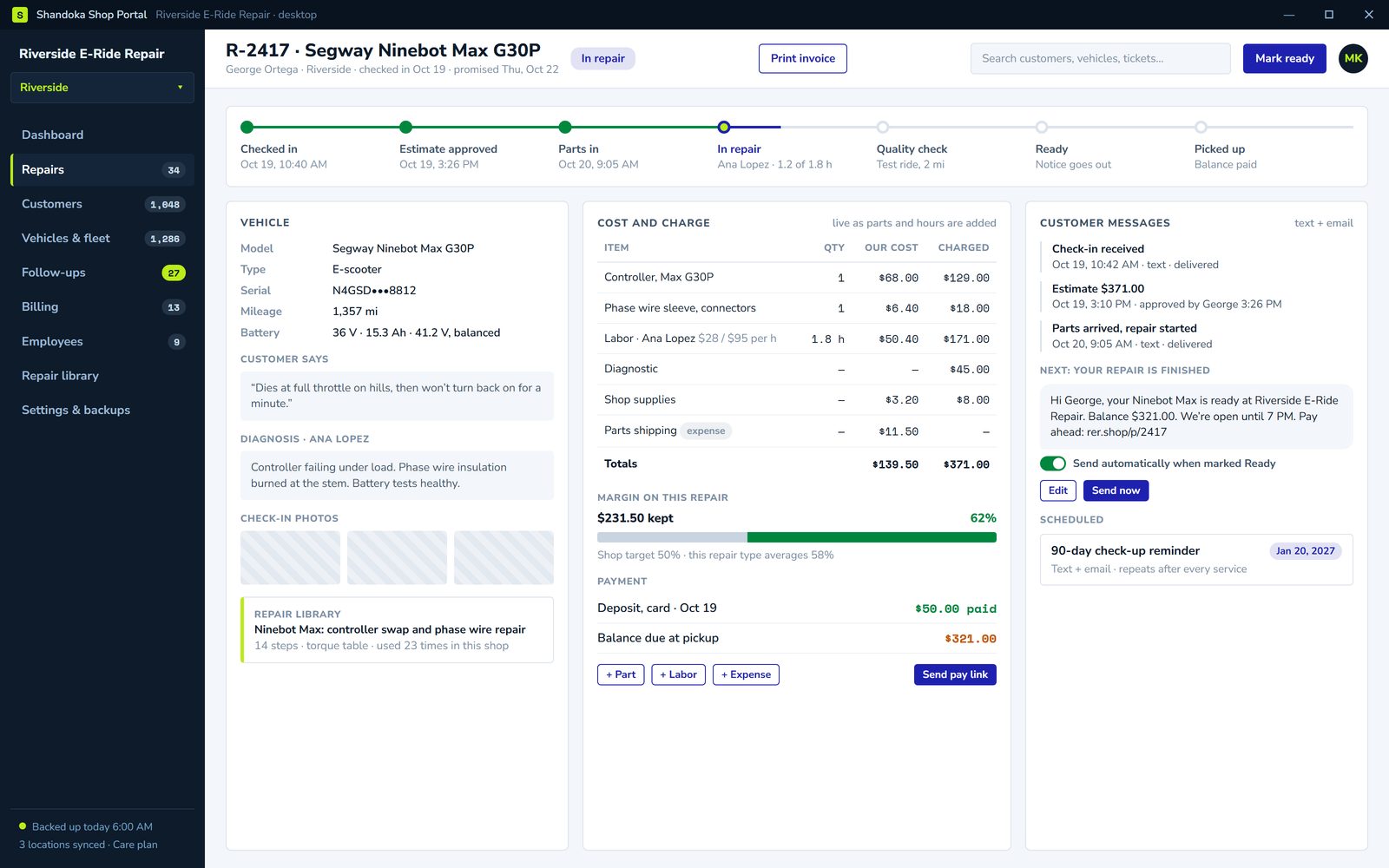Click the + Part button

pos(621,674)
